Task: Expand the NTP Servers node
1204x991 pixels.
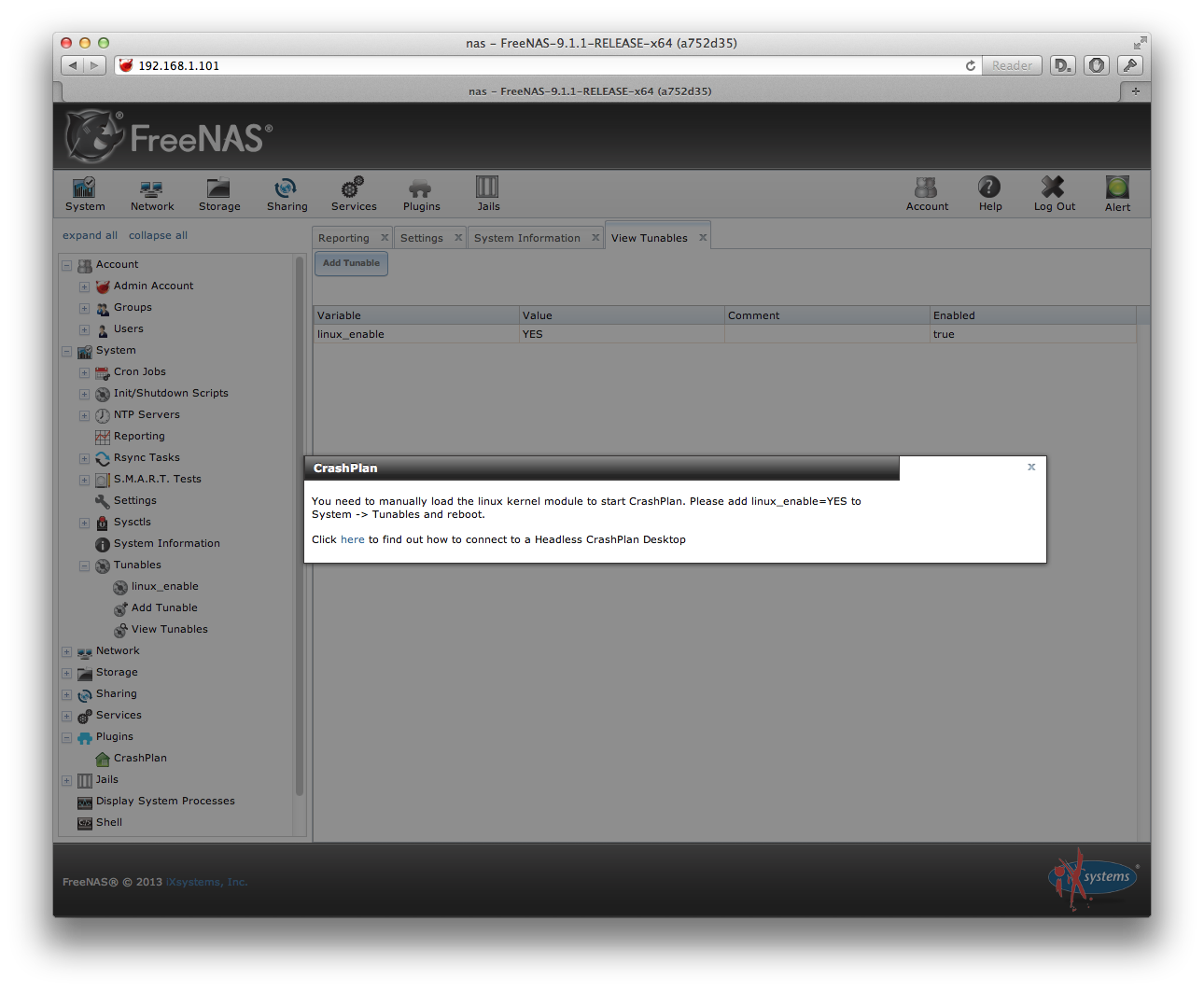Action: click(84, 415)
